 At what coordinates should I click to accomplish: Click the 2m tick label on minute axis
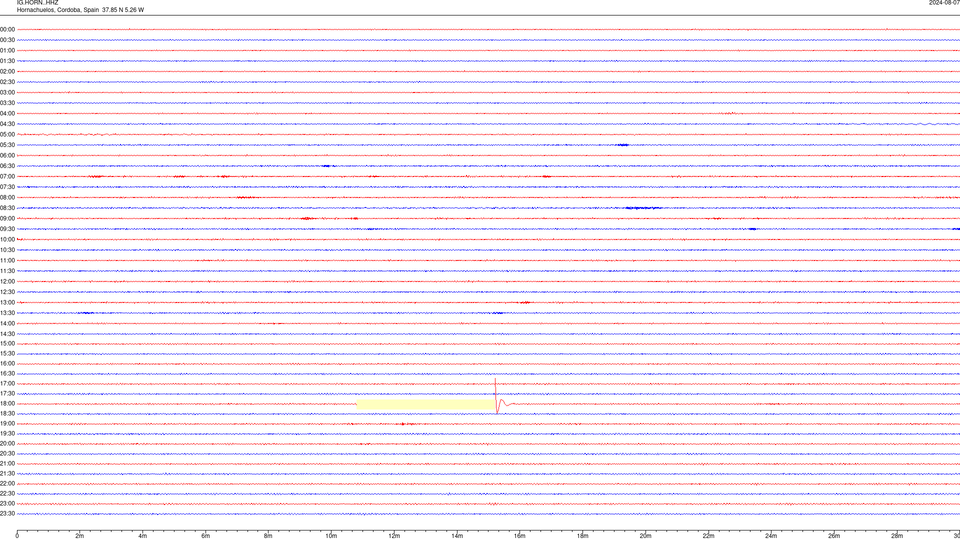(x=80, y=536)
